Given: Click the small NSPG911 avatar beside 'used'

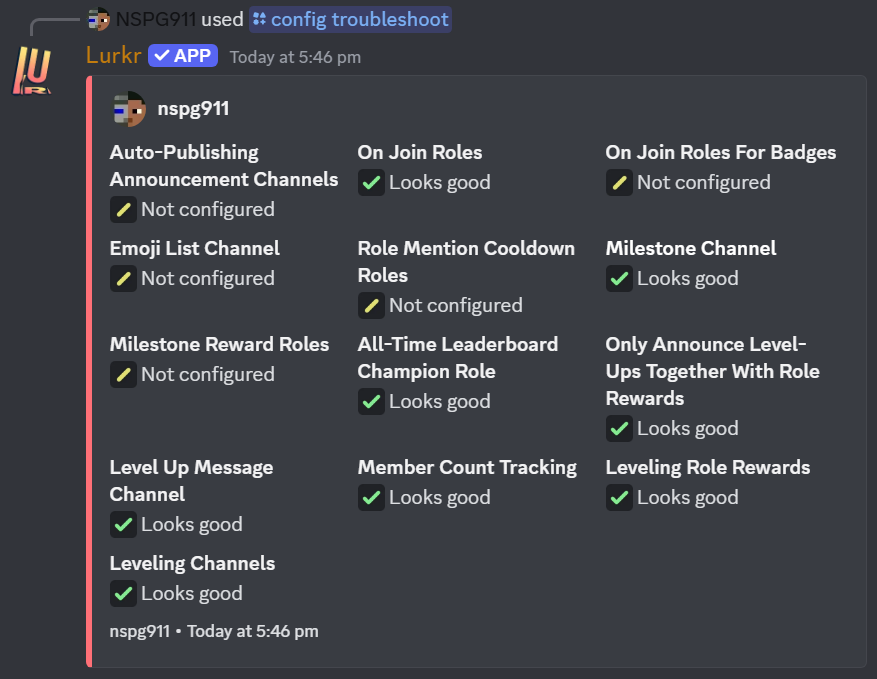Looking at the screenshot, I should pos(99,20).
